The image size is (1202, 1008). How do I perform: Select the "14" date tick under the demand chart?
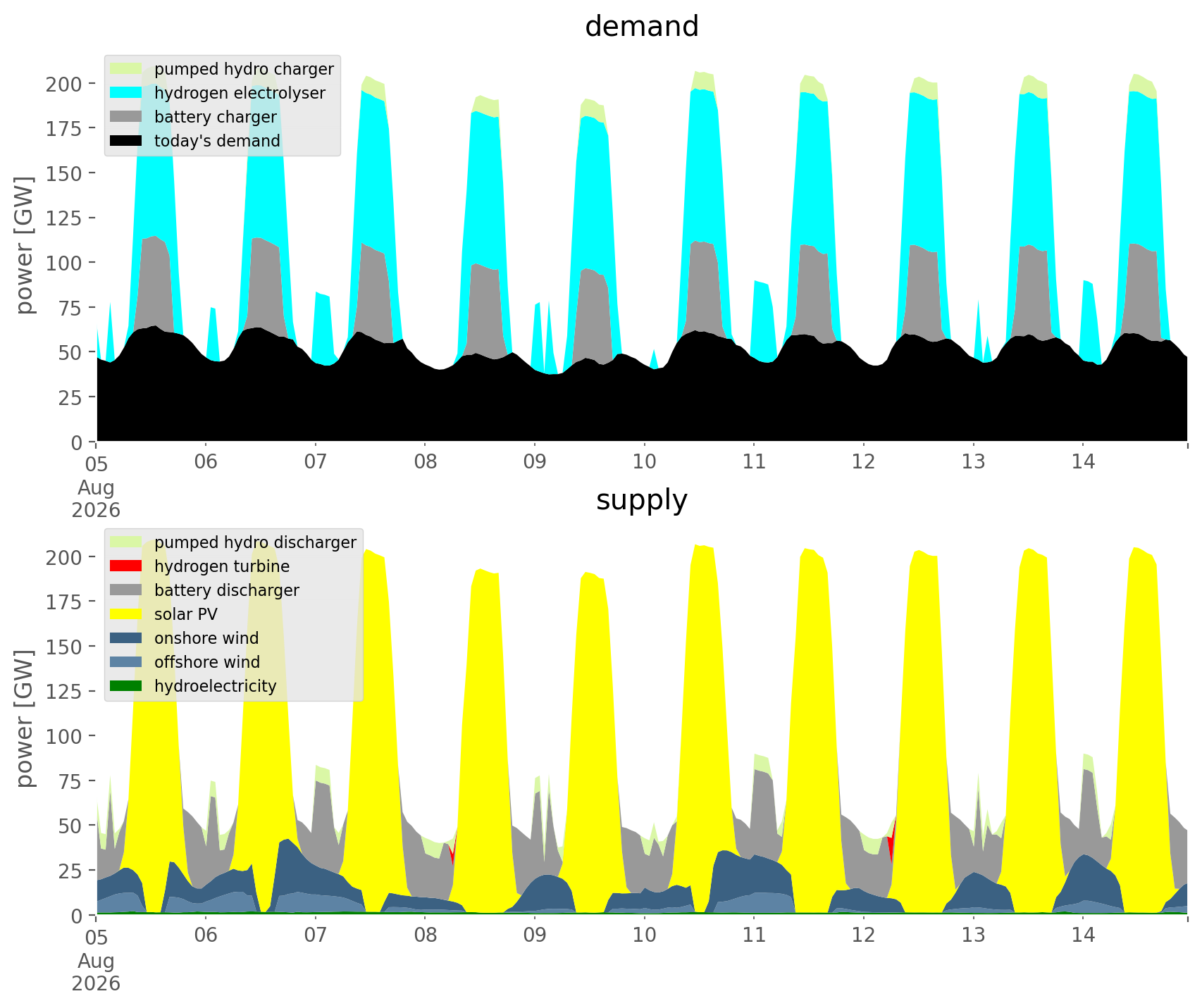pos(1083,463)
